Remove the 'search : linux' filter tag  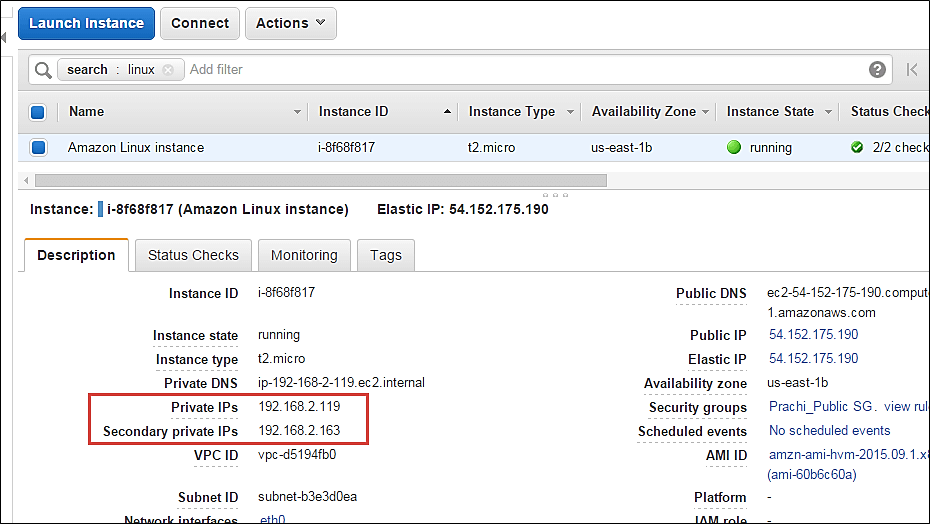pos(168,70)
